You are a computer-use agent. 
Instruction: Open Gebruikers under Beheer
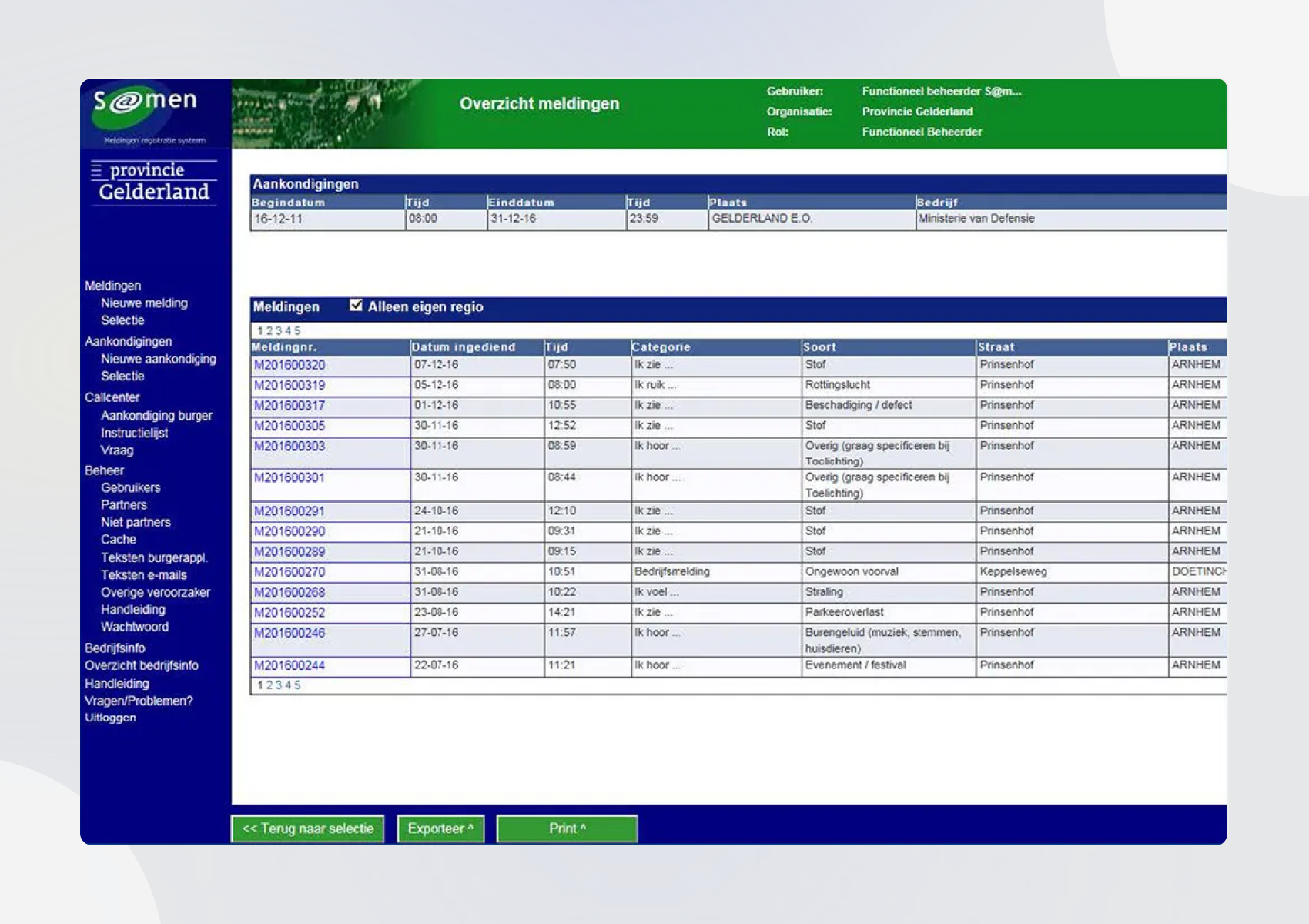click(130, 488)
